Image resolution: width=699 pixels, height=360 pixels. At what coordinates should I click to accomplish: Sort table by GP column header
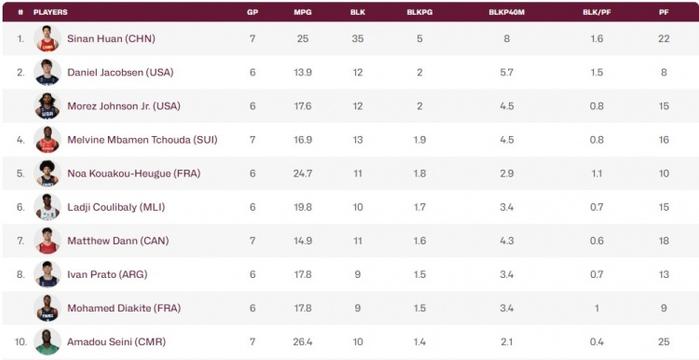coord(252,12)
